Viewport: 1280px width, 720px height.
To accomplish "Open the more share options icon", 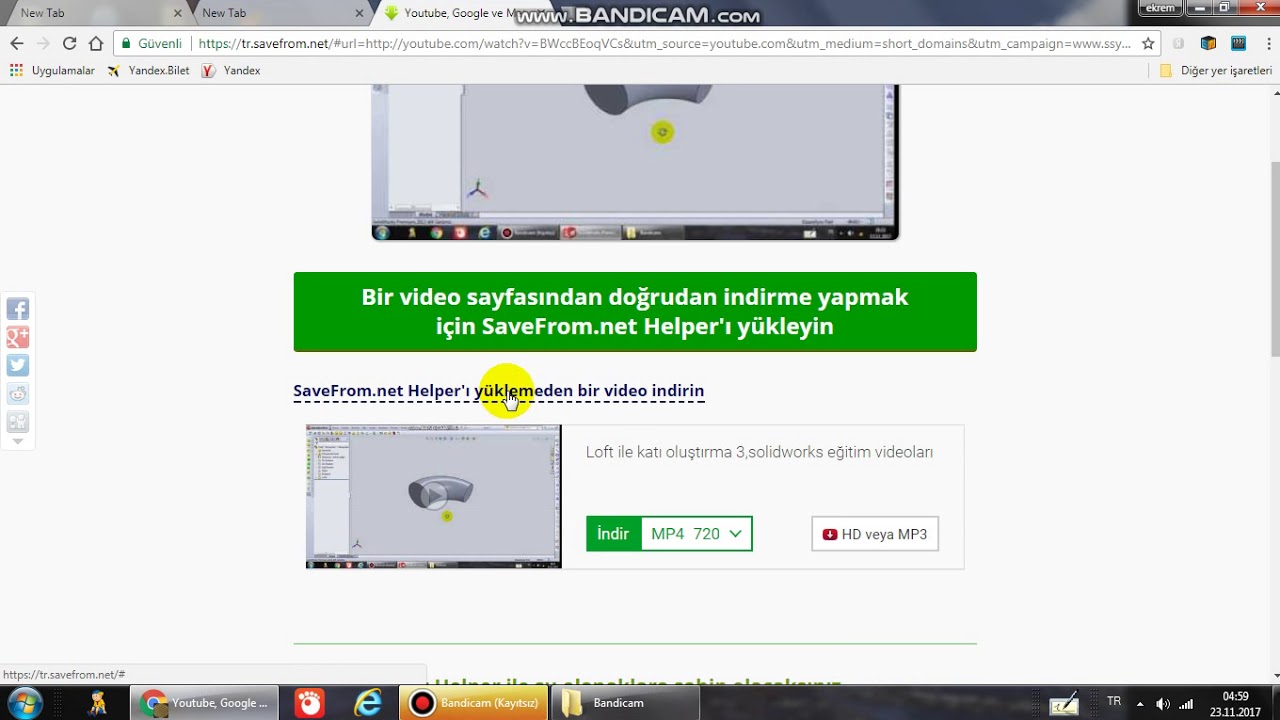I will 18,421.
